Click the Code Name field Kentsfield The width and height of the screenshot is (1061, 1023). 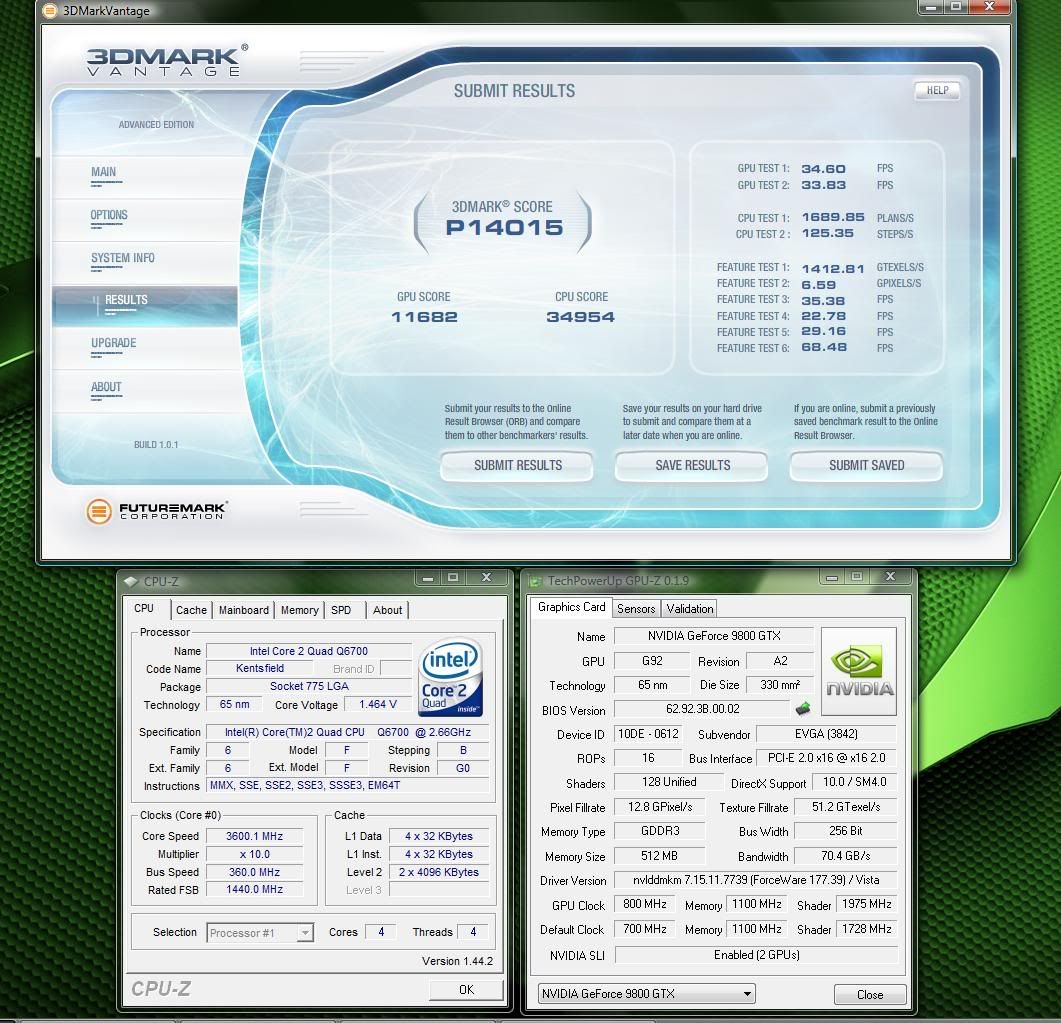260,668
